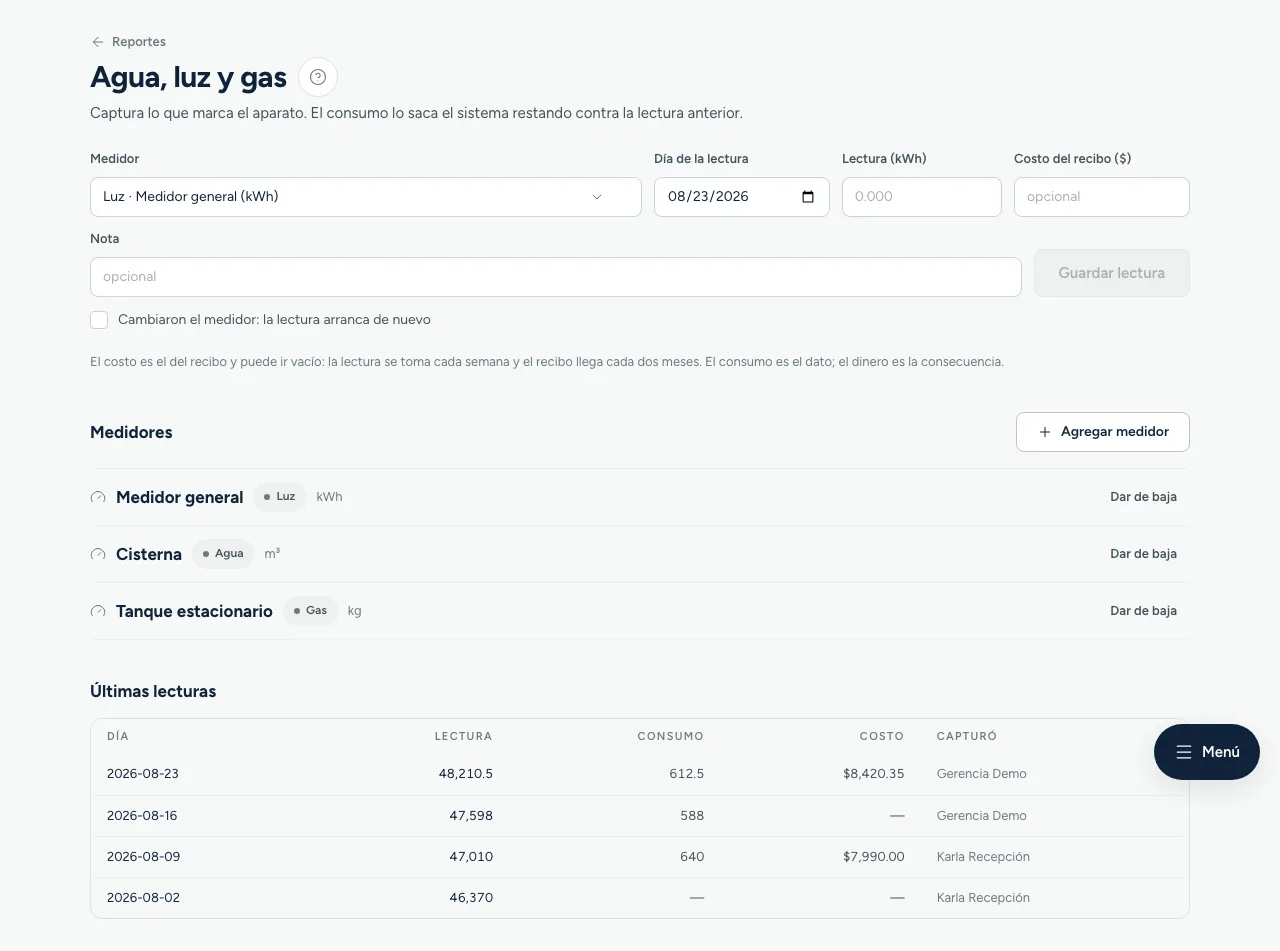Click the CAPTURÓ column header
1280x951 pixels.
coord(967,736)
